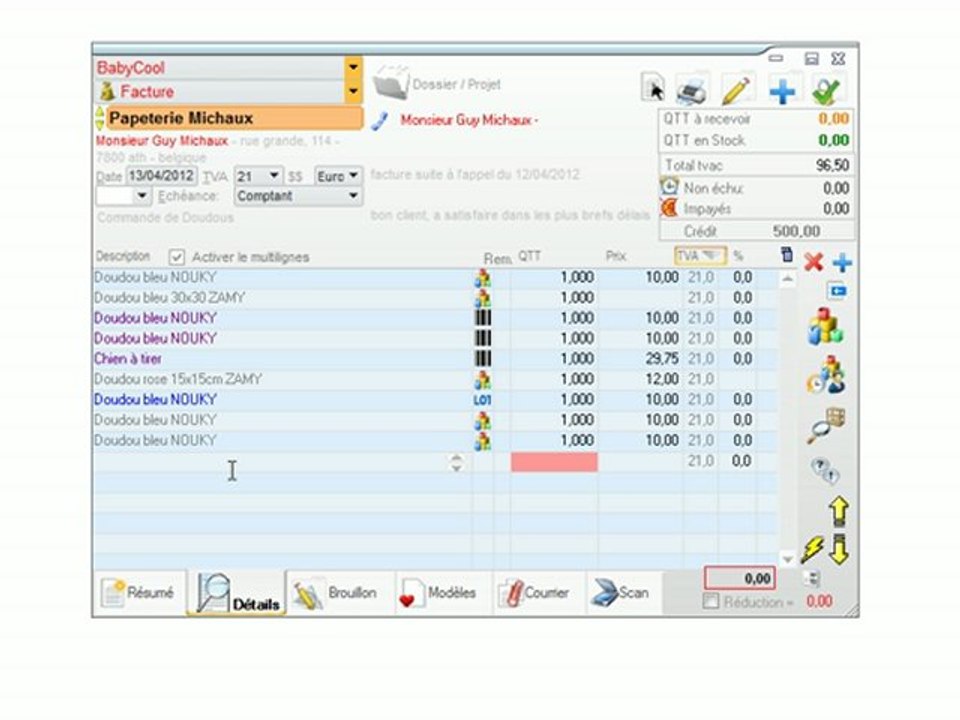
Task: Click the Impayés orange icon
Action: [x=670, y=208]
